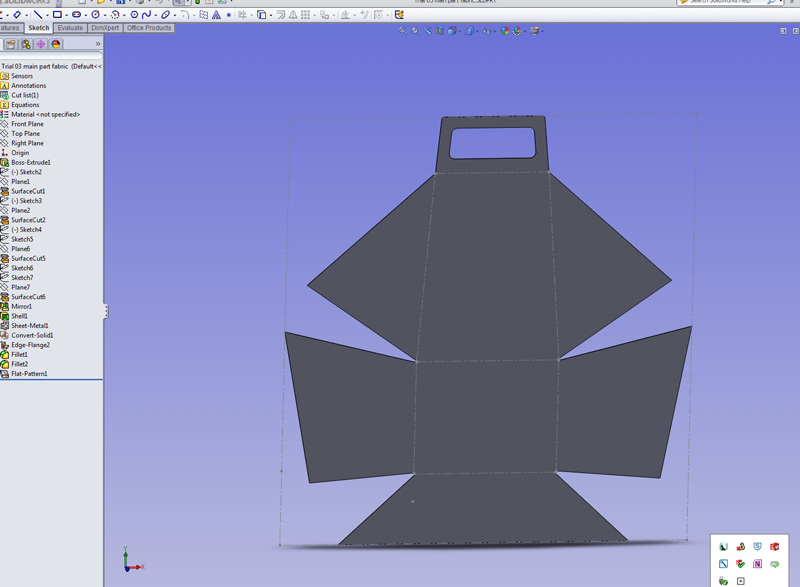This screenshot has height=587, width=800.
Task: Open the dropdown arrow beside Rectangle tool
Action: coord(66,15)
